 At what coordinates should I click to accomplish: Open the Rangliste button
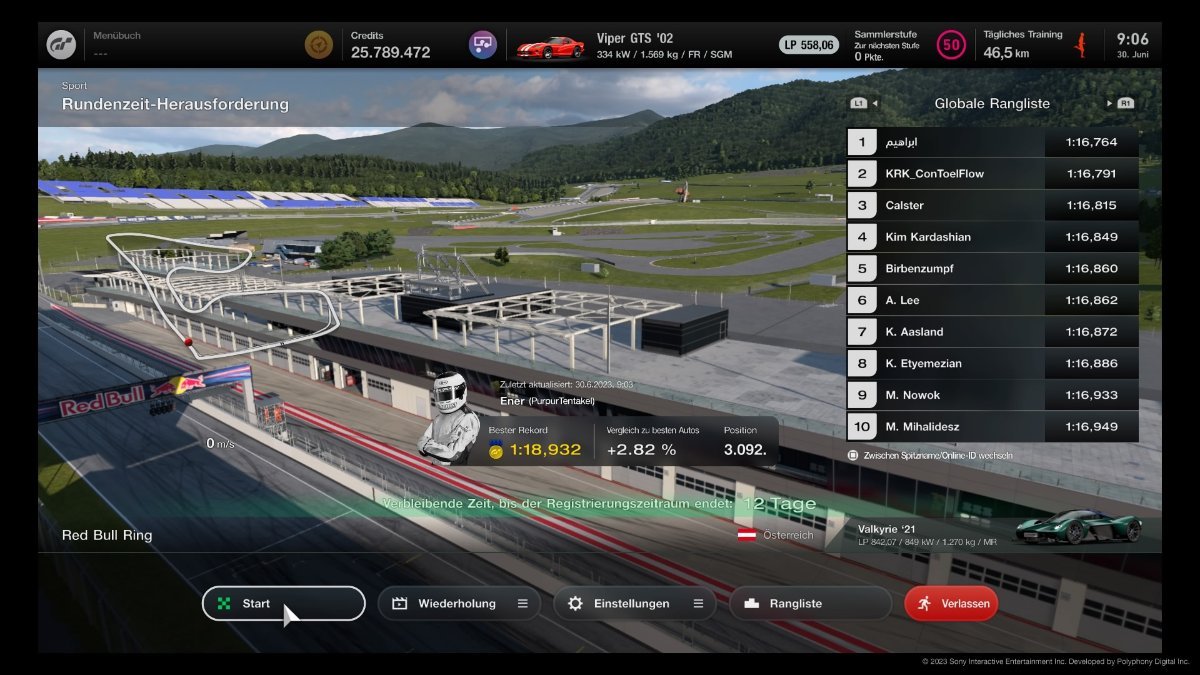810,603
